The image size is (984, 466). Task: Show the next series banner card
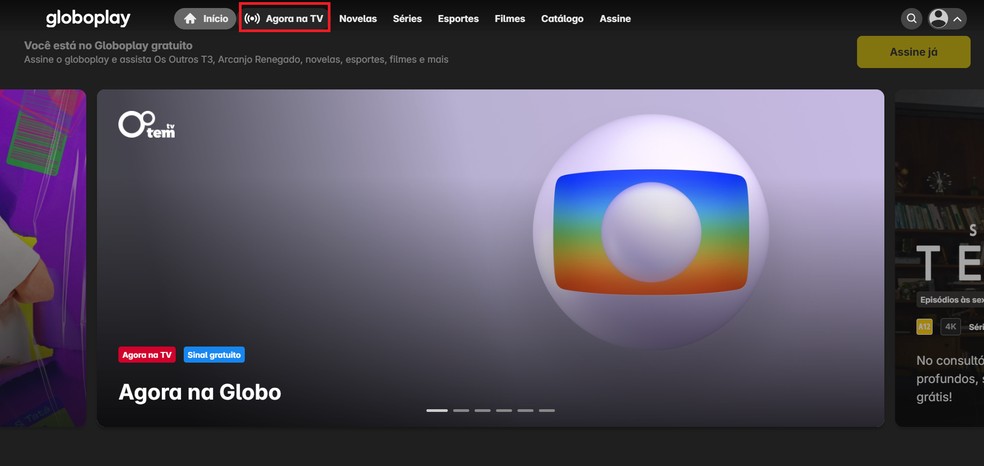[x=939, y=258]
